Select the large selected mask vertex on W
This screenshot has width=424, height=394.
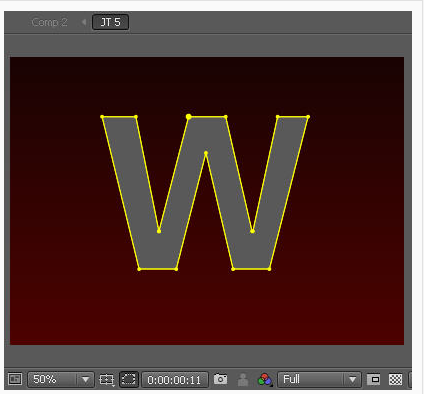[188, 116]
